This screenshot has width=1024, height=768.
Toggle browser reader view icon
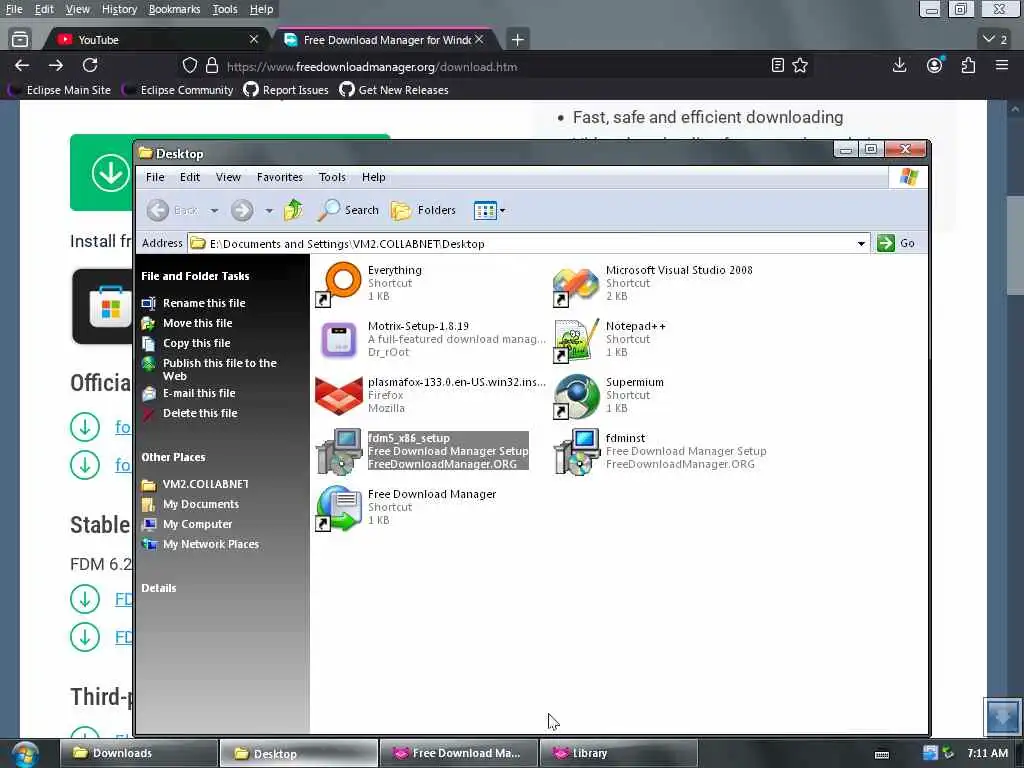[x=777, y=65]
